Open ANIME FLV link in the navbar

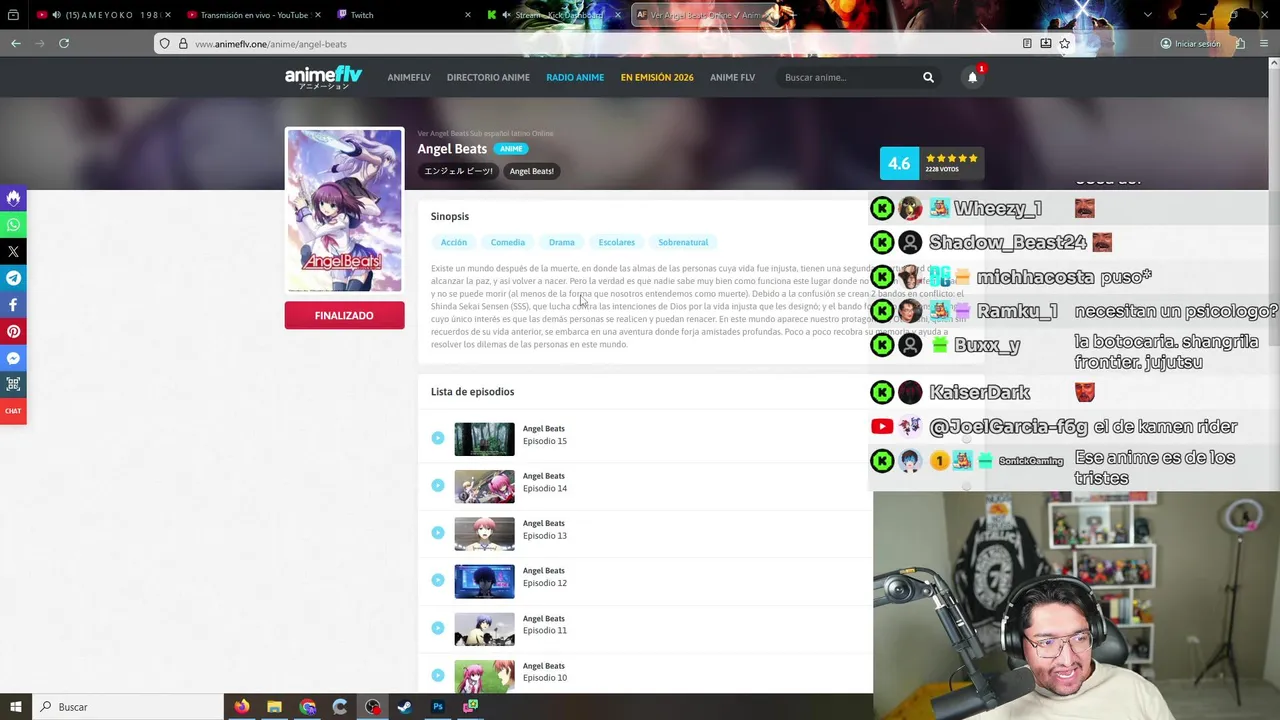pos(733,77)
